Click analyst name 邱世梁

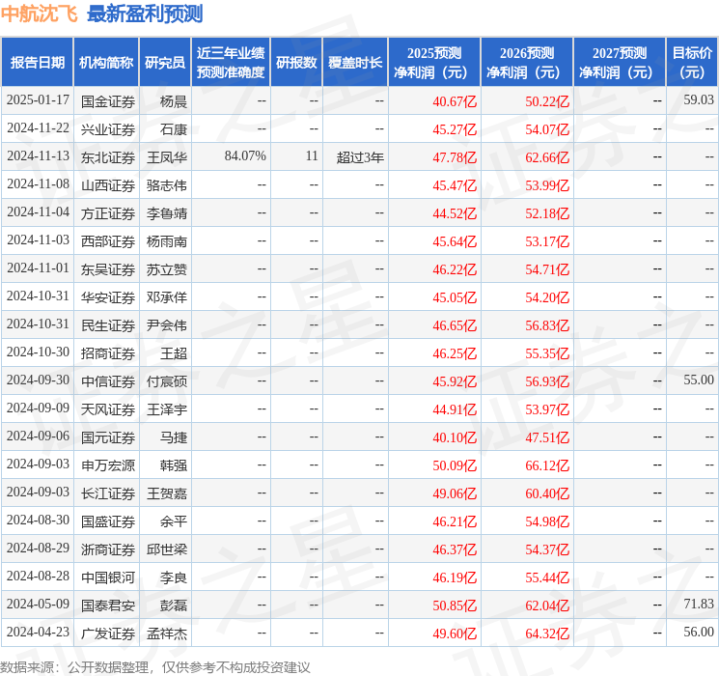coord(167,549)
